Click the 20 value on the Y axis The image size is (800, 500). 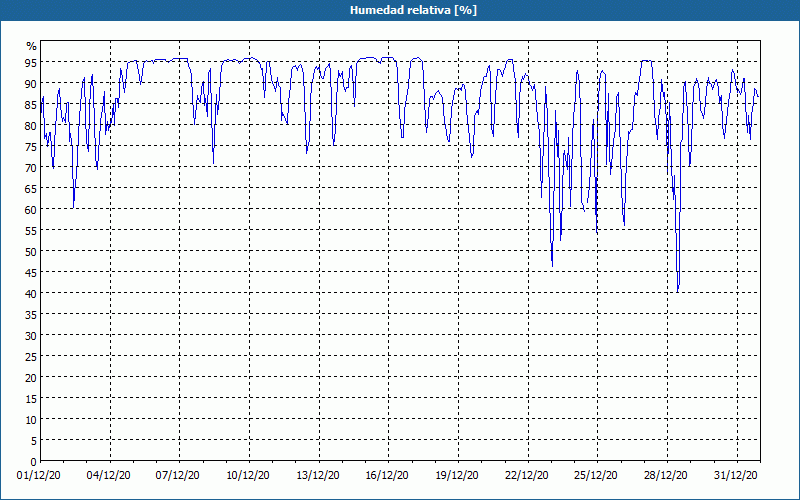coord(32,378)
